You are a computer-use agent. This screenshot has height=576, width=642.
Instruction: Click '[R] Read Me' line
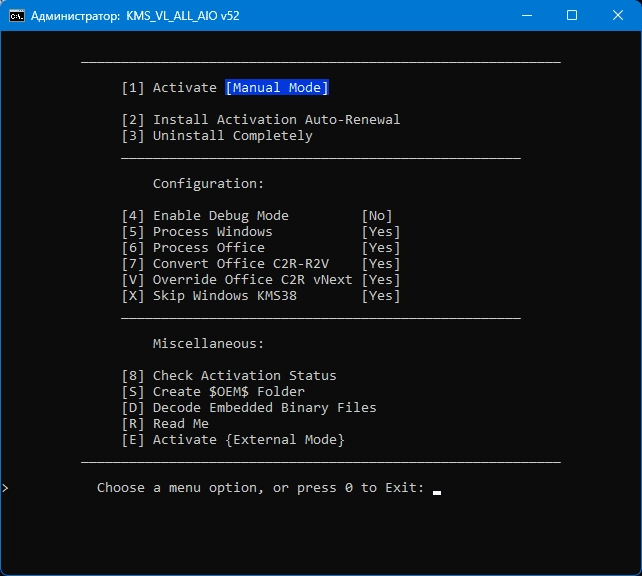pyautogui.click(x=165, y=423)
